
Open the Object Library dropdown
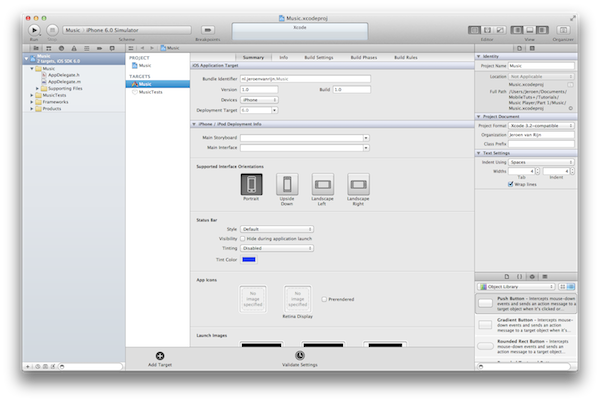tap(516, 286)
